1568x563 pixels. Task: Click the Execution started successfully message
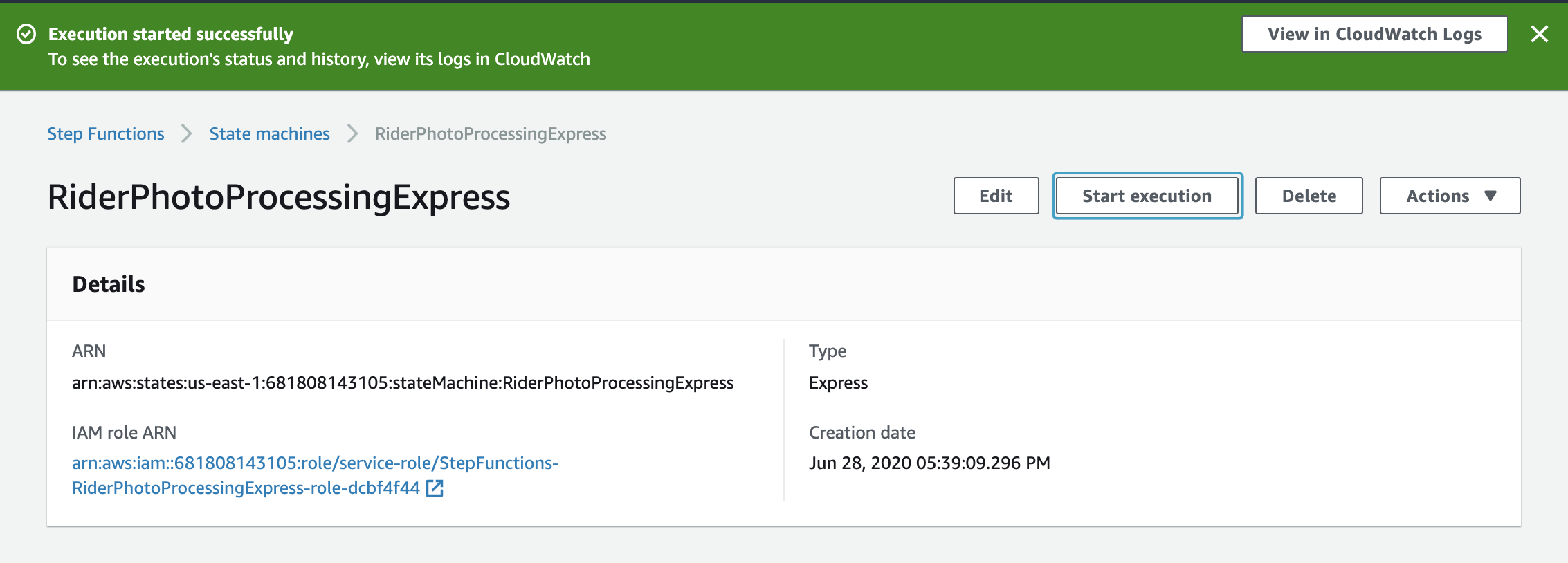coord(171,34)
